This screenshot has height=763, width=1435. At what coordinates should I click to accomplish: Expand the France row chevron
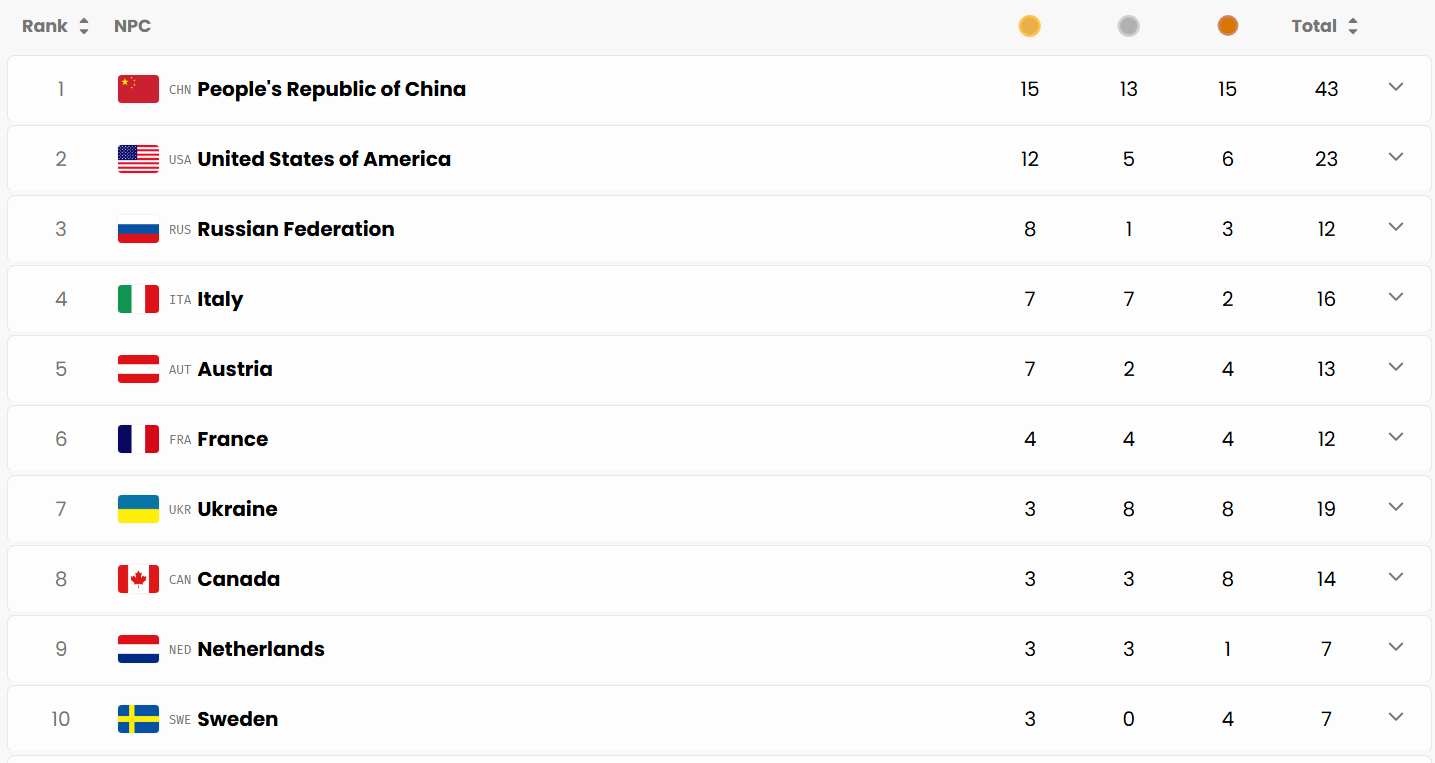(x=1396, y=437)
